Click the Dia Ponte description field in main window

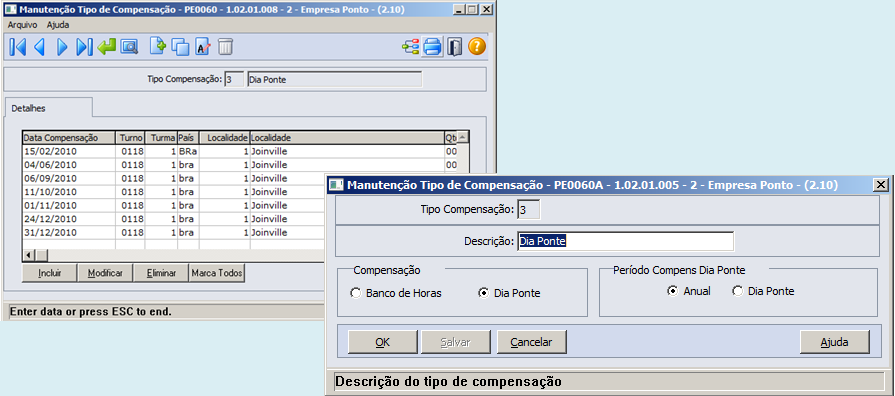coord(334,79)
